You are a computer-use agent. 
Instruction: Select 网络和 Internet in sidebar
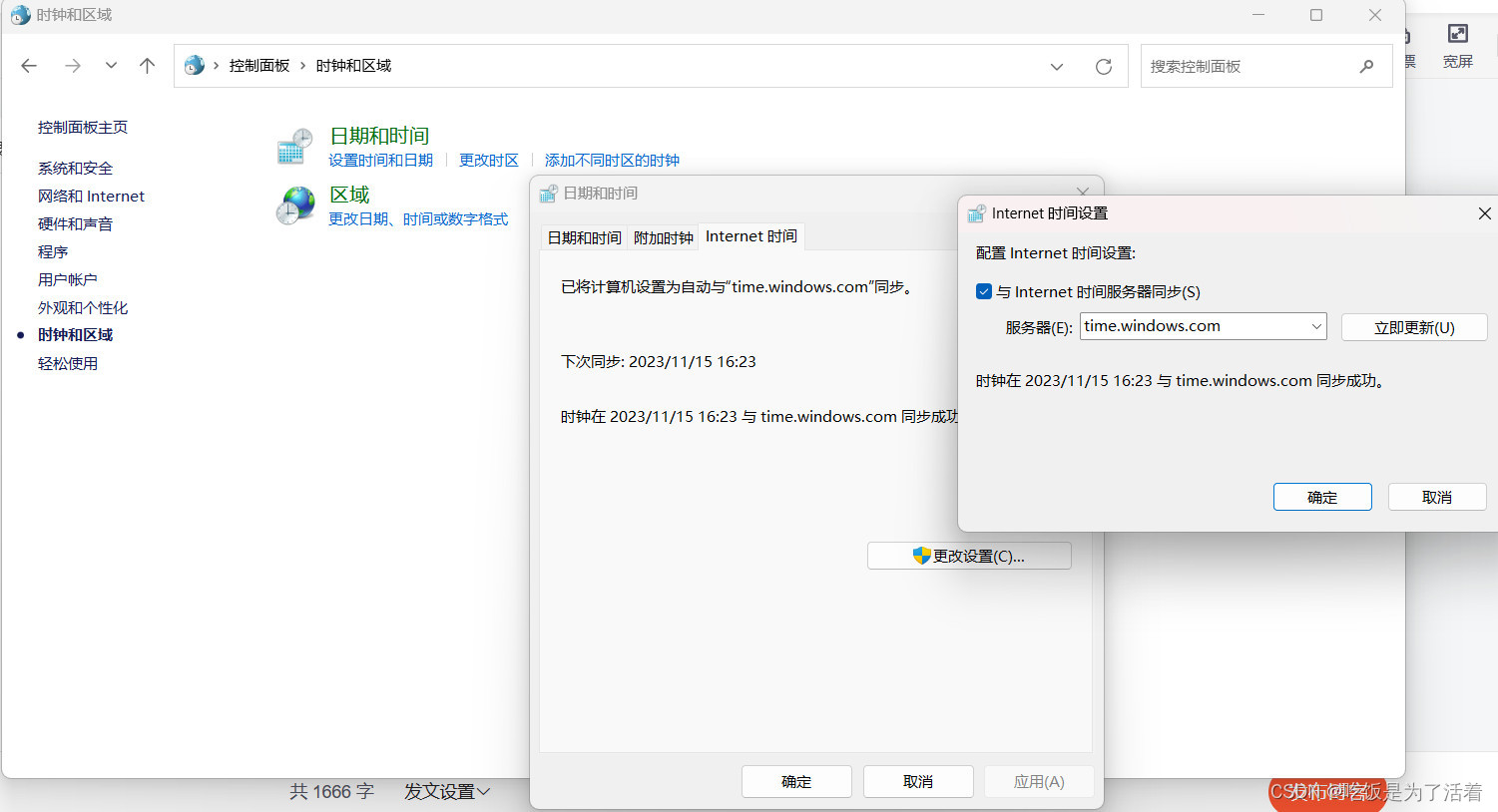click(x=91, y=197)
